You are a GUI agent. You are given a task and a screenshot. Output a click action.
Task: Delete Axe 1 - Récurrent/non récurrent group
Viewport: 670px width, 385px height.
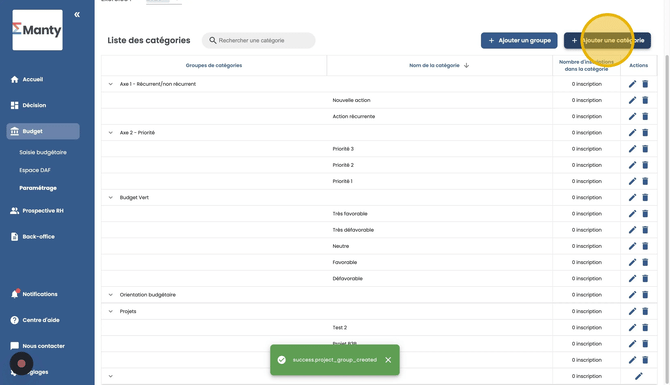click(x=645, y=84)
